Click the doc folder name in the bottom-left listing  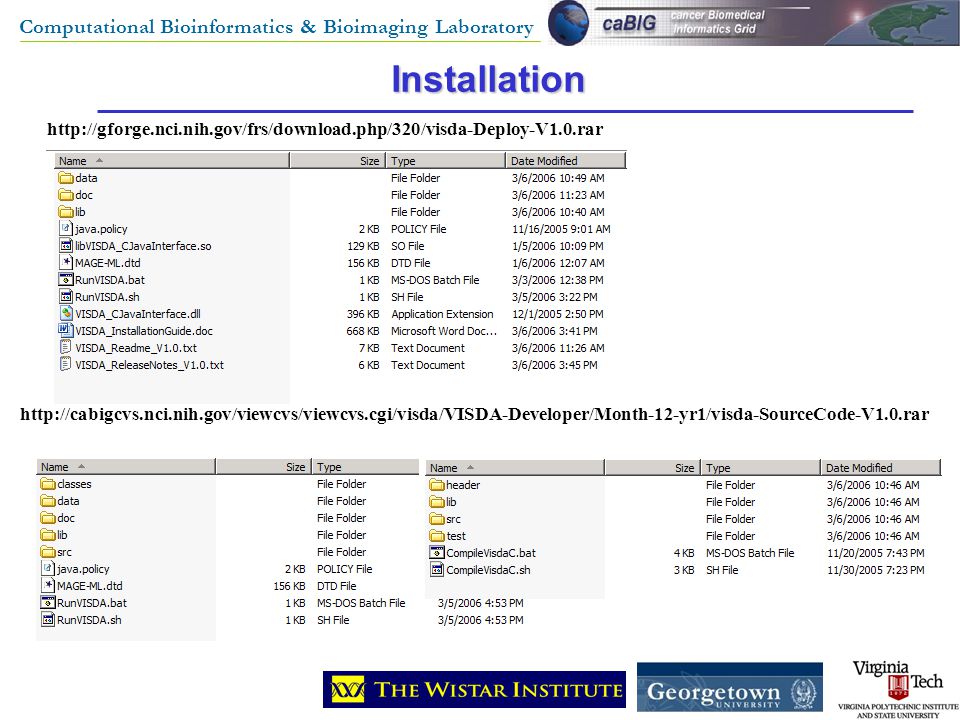[66, 518]
